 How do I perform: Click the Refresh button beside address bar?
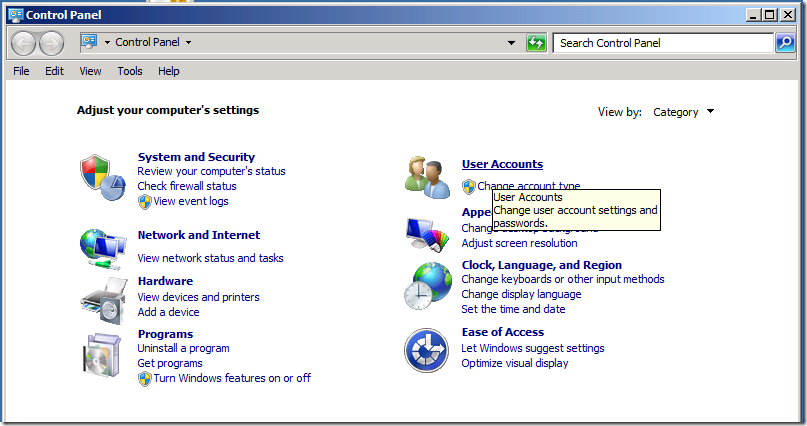coord(536,43)
